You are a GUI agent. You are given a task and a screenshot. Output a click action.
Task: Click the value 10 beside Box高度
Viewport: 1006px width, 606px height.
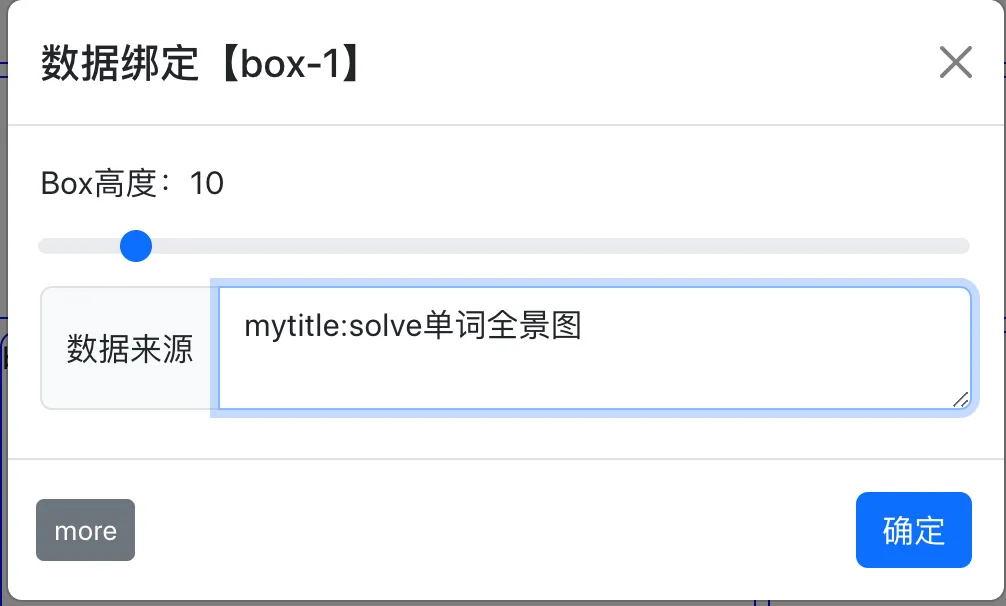point(207,184)
